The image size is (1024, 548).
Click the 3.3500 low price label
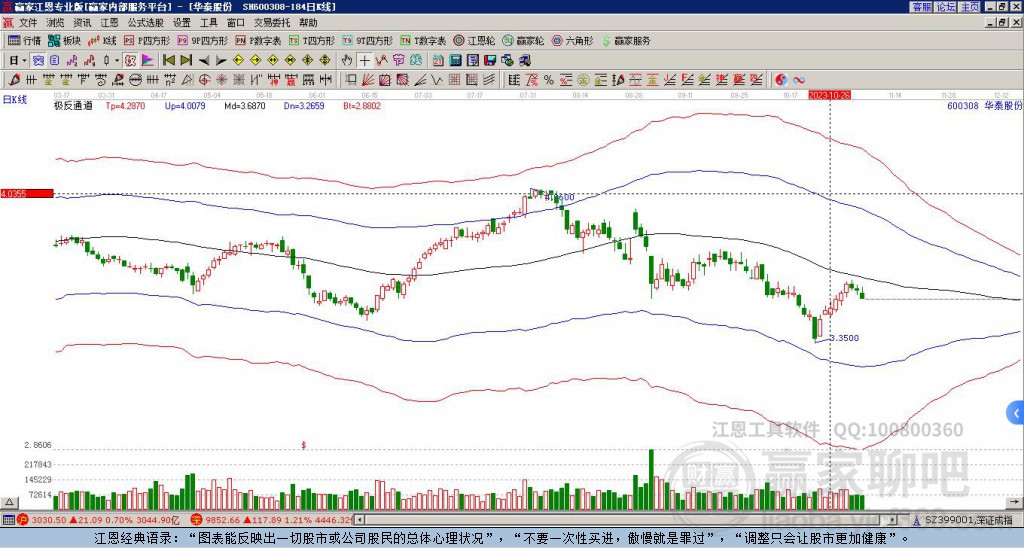point(844,338)
